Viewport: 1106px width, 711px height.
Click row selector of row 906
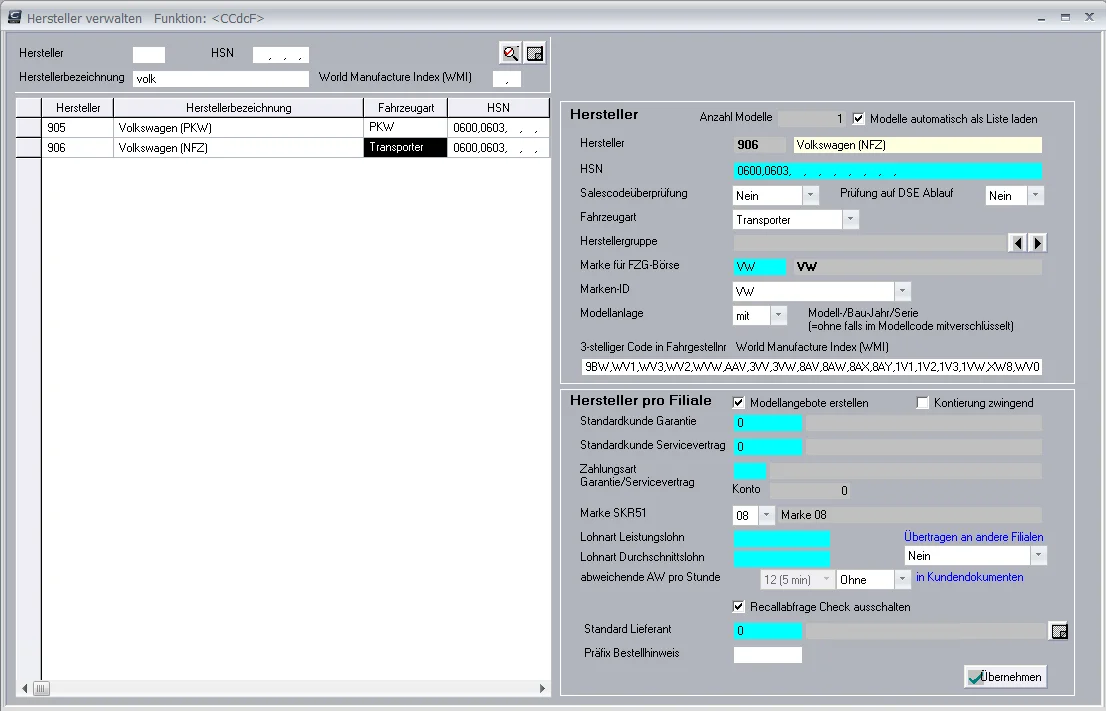coord(28,147)
